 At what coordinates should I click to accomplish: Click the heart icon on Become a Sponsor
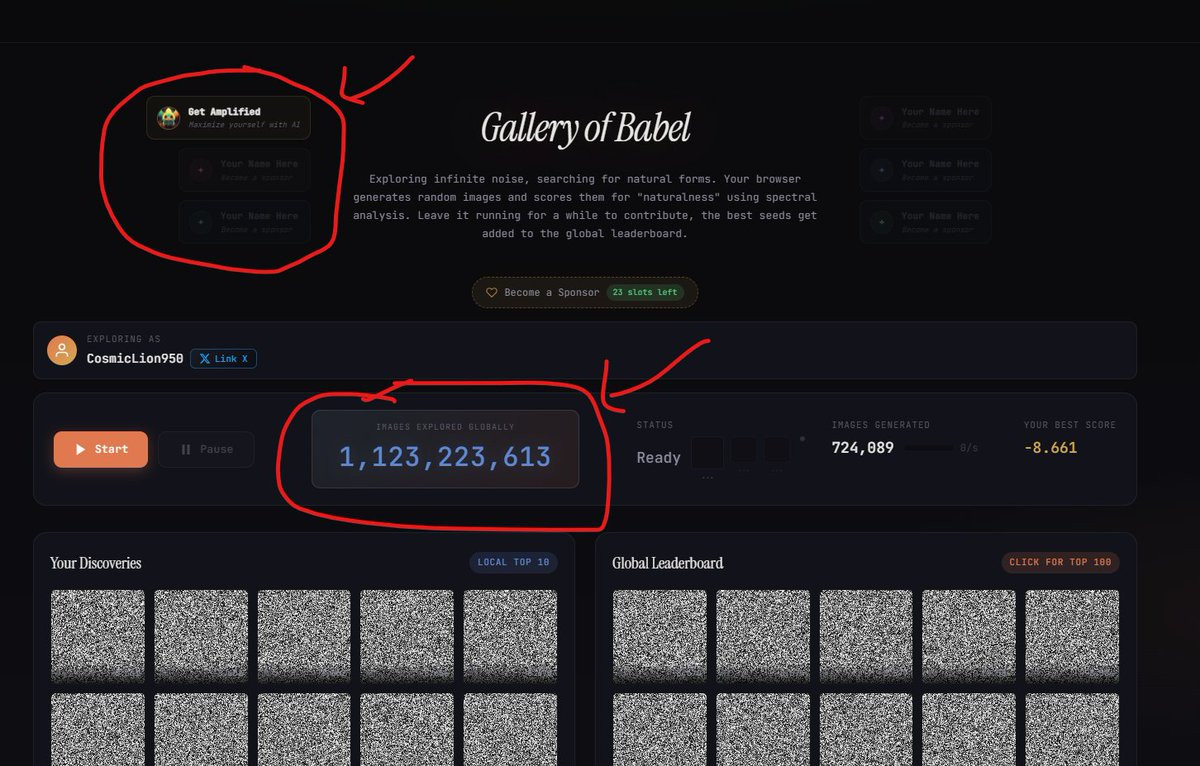pos(491,293)
